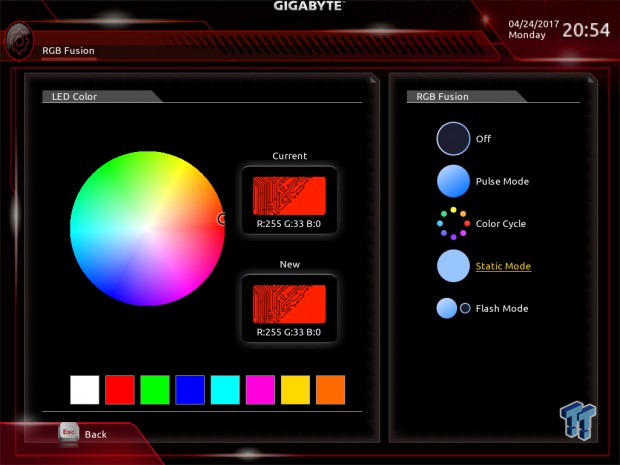Image resolution: width=620 pixels, height=465 pixels.
Task: Click the Esc key icon
Action: click(68, 433)
